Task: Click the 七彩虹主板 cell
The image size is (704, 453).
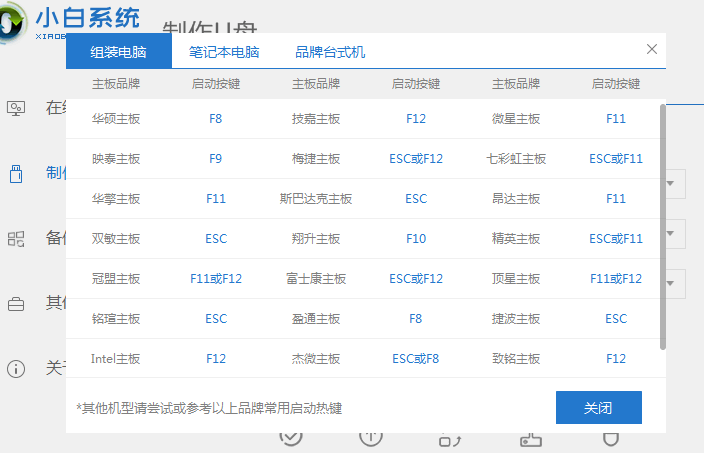Action: [x=516, y=159]
